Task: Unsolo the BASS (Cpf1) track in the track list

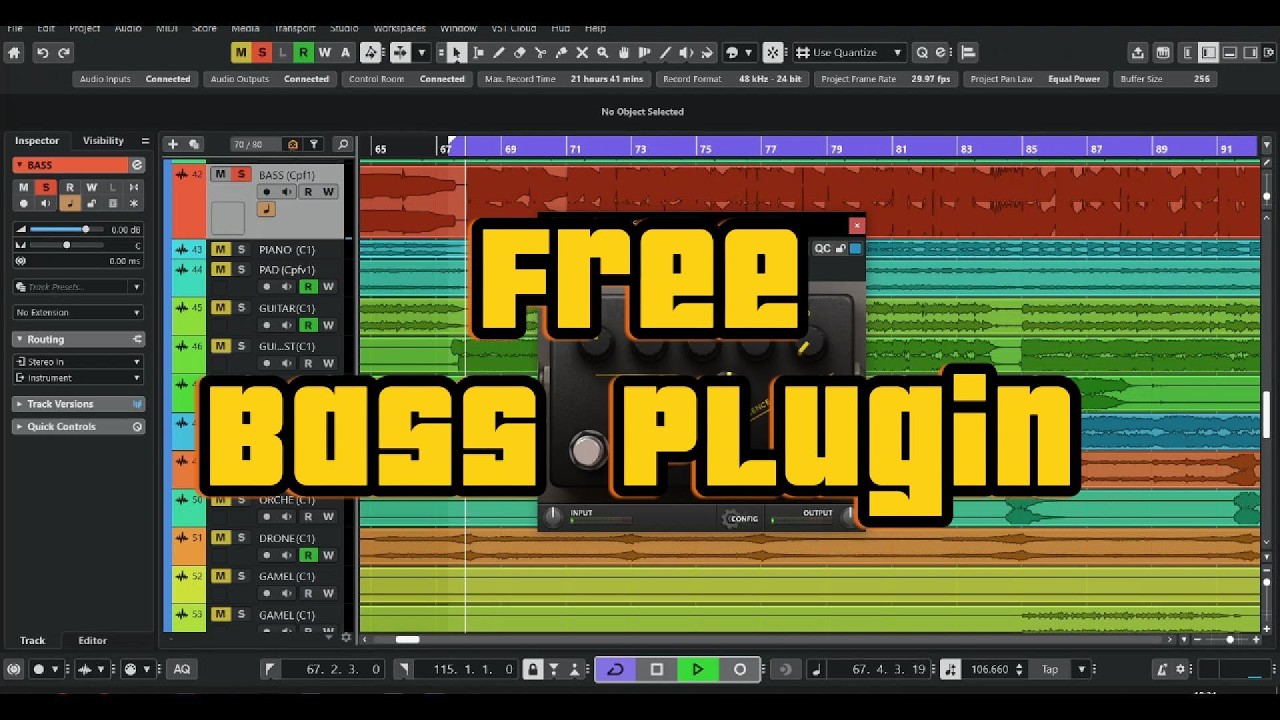Action: pos(241,174)
